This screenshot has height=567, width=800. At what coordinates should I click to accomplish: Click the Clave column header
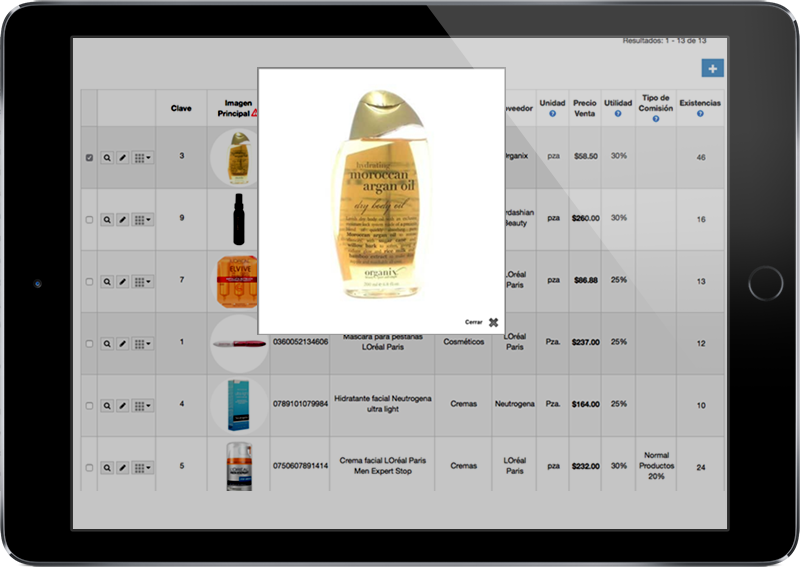tap(181, 108)
